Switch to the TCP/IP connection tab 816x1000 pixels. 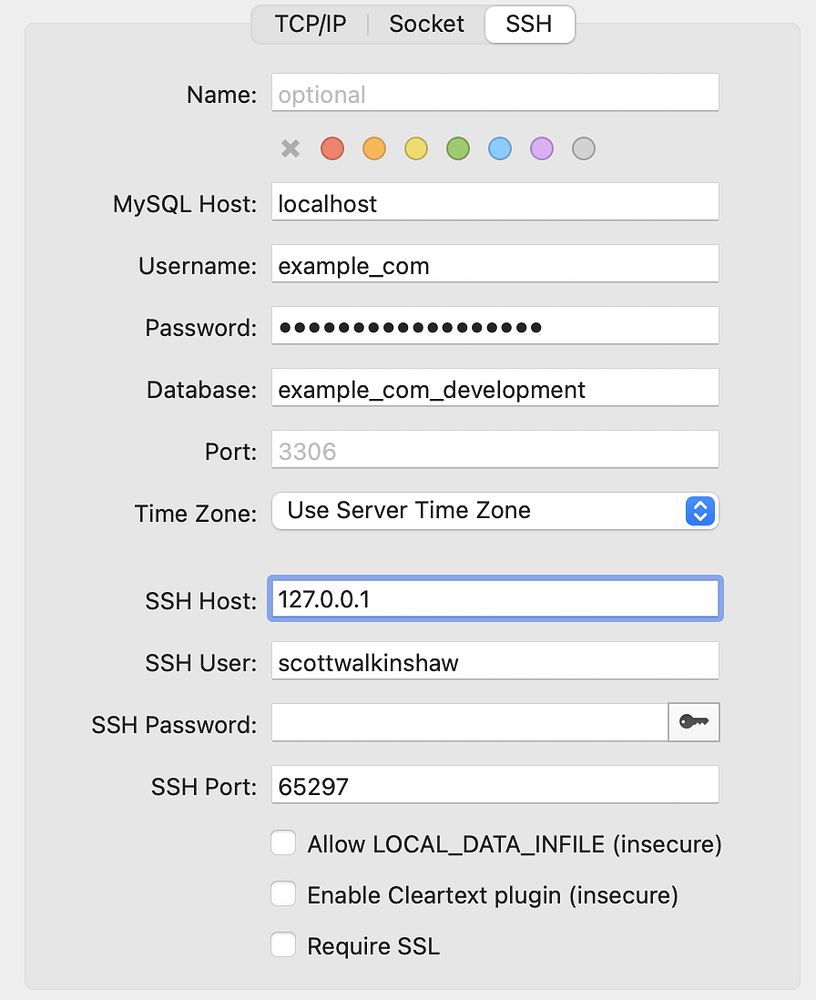tap(309, 24)
